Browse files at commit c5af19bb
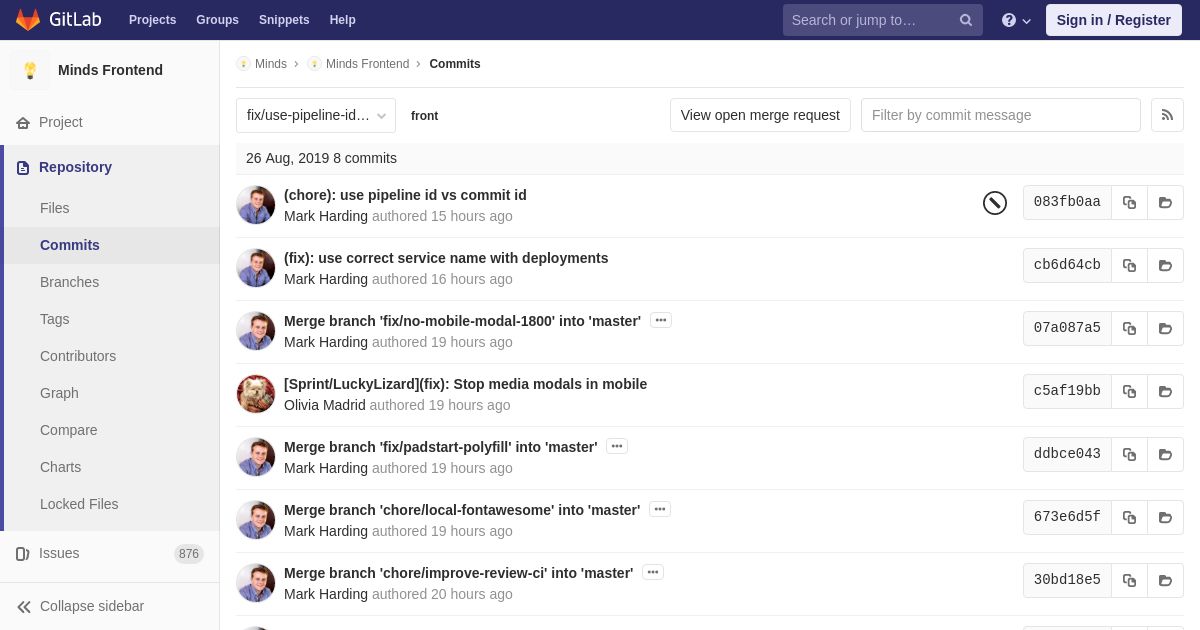 click(x=1165, y=391)
